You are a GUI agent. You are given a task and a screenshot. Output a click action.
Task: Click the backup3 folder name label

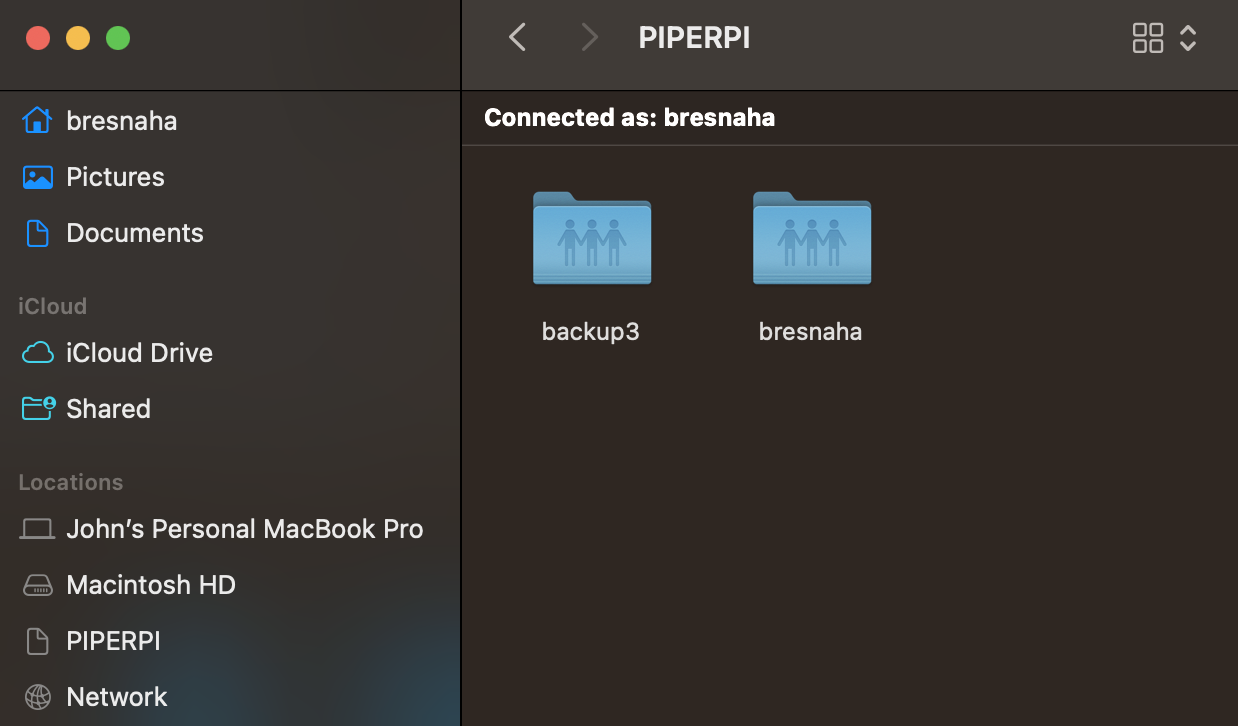click(x=590, y=332)
